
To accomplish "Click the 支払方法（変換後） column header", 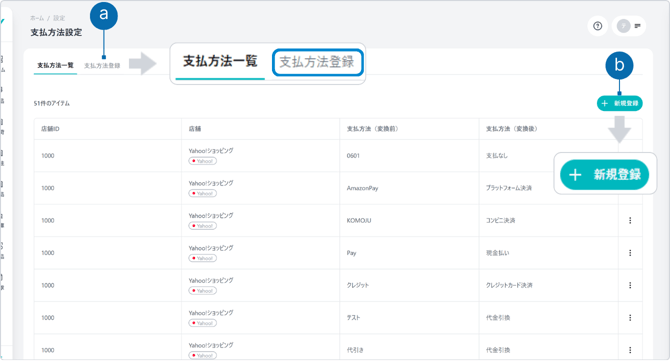I will [511, 129].
